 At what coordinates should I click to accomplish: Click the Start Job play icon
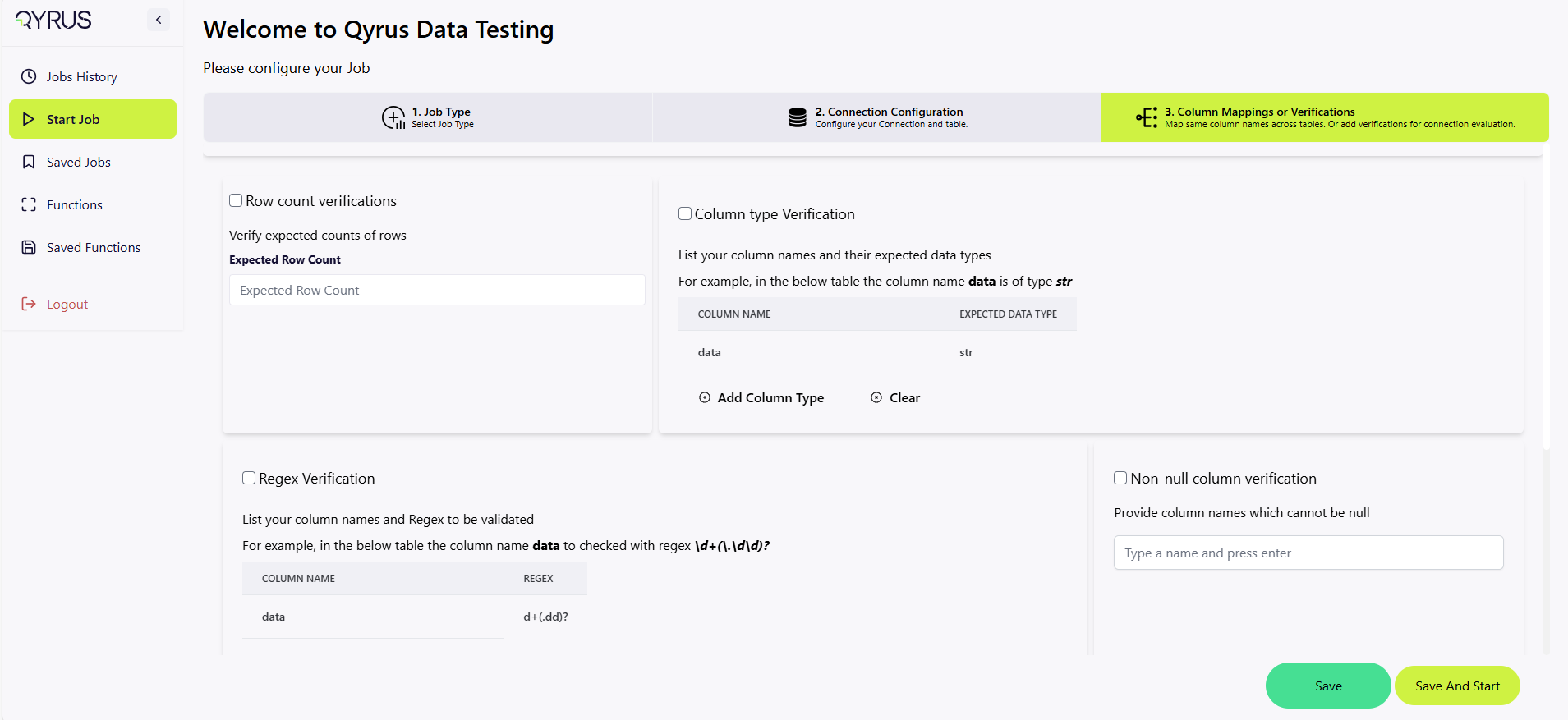point(29,118)
